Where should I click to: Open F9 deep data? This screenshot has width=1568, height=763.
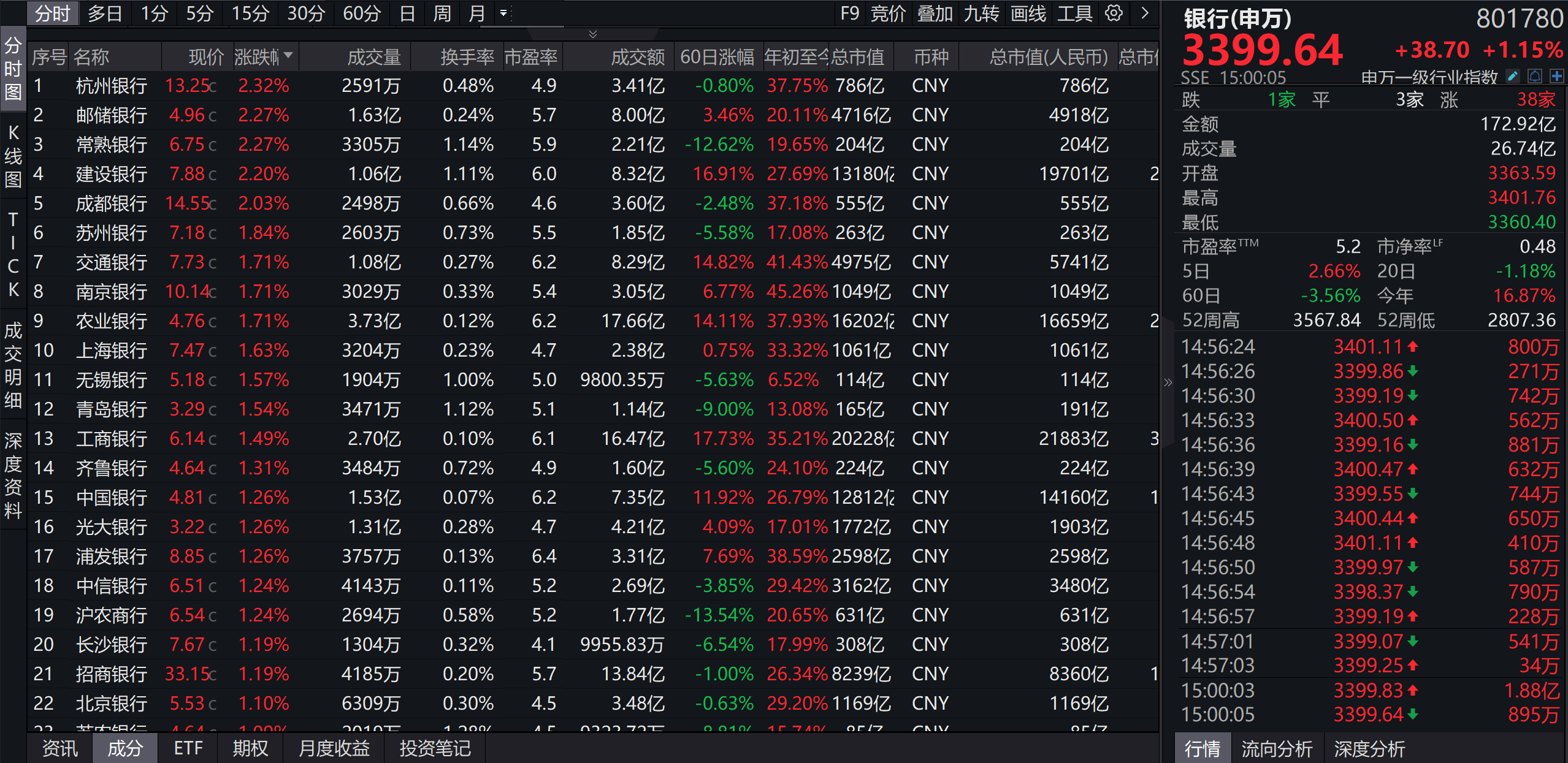click(849, 13)
